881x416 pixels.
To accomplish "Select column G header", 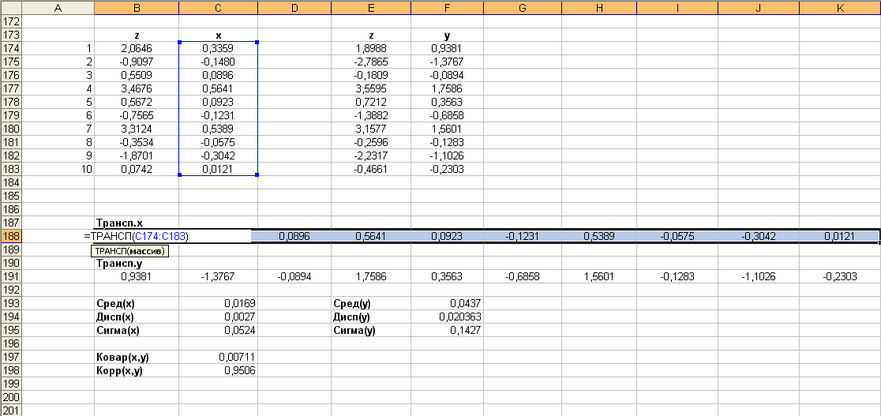I will (522, 8).
